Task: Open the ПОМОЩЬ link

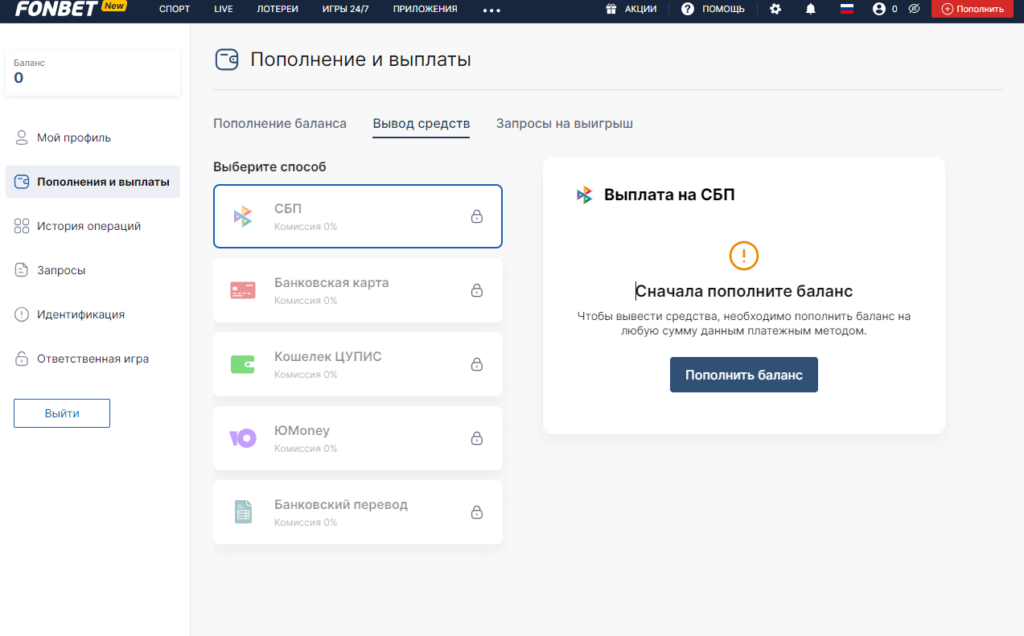Action: [x=723, y=9]
